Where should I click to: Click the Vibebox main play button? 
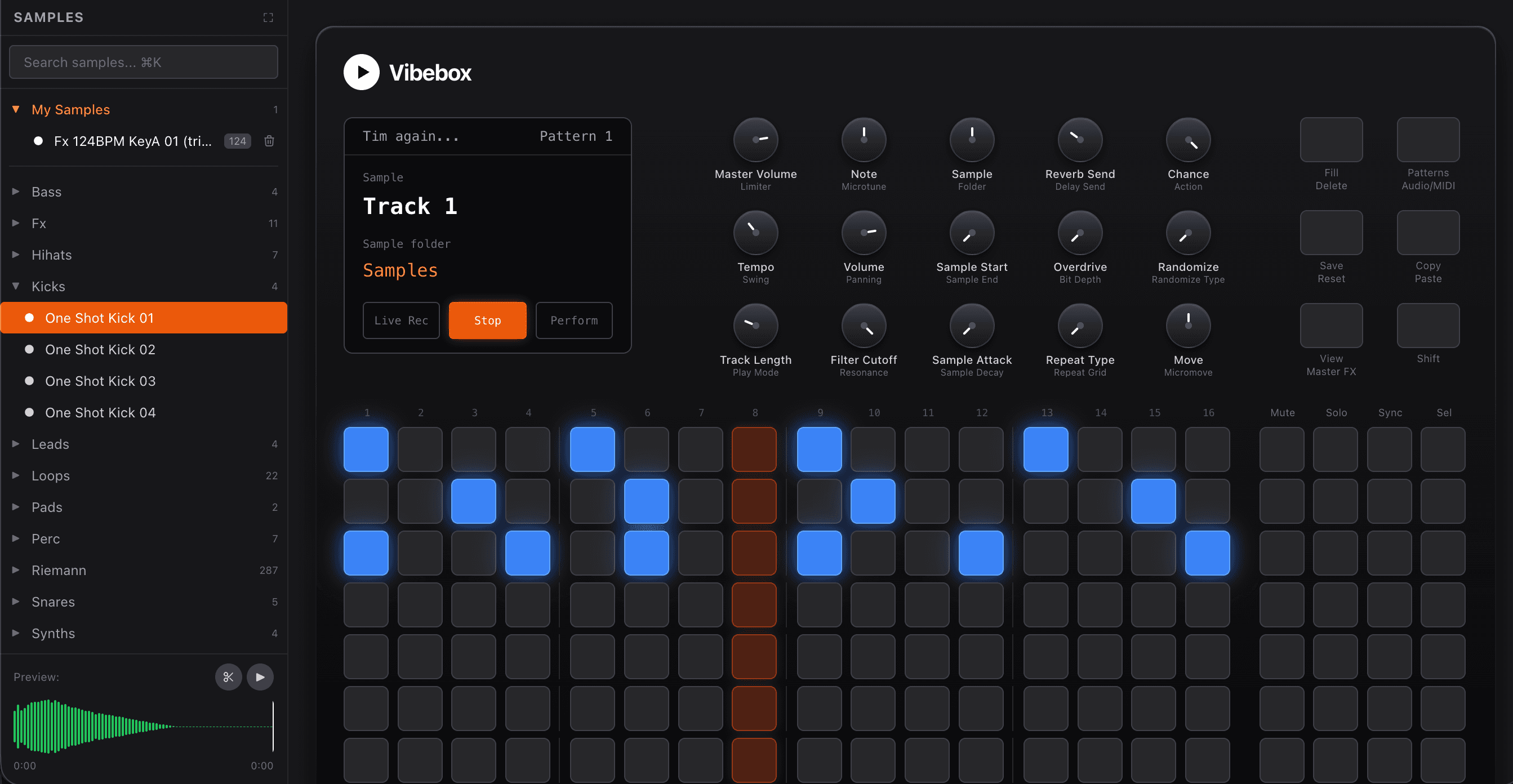(361, 72)
